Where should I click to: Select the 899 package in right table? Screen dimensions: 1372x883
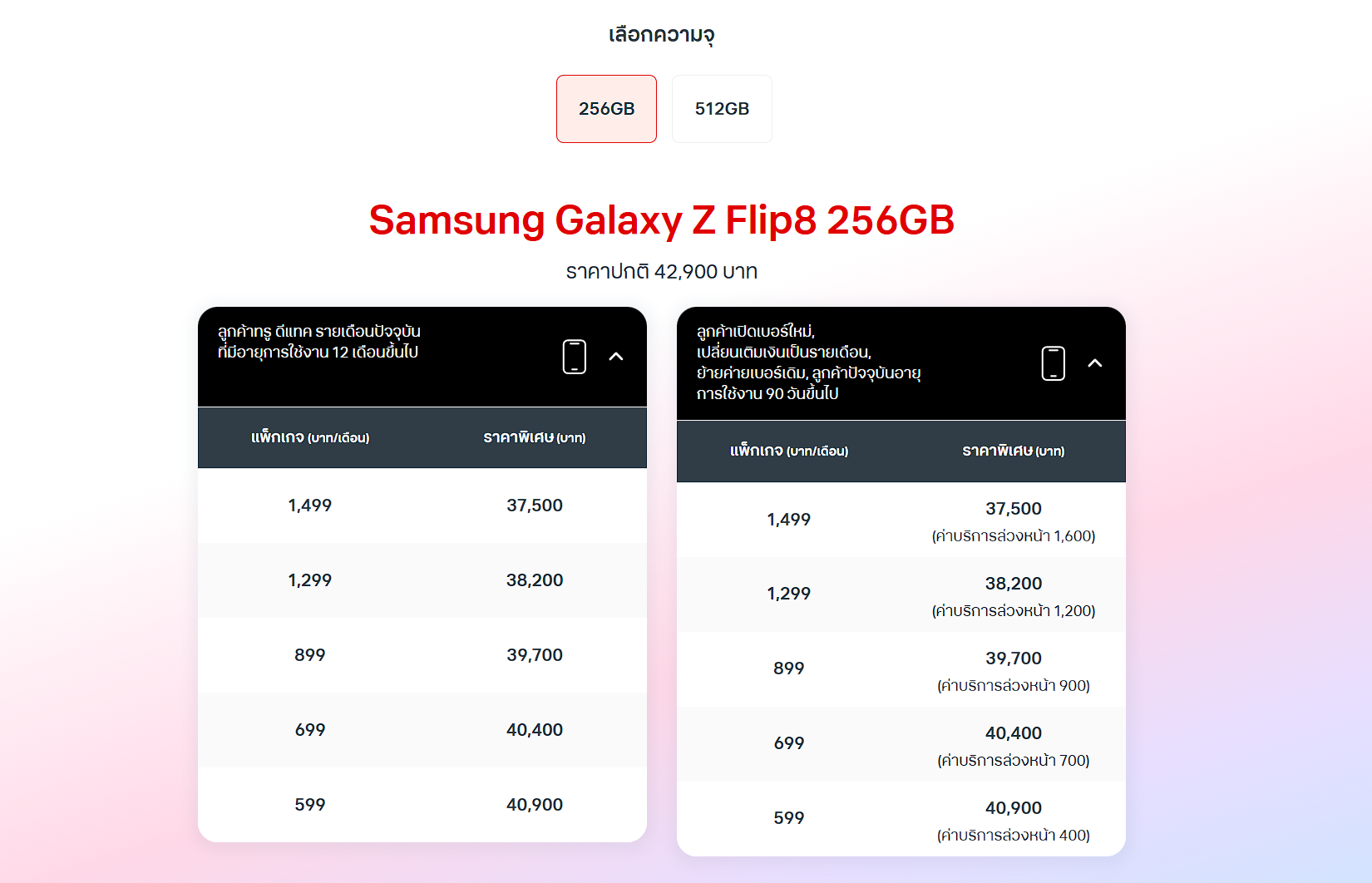(x=789, y=668)
